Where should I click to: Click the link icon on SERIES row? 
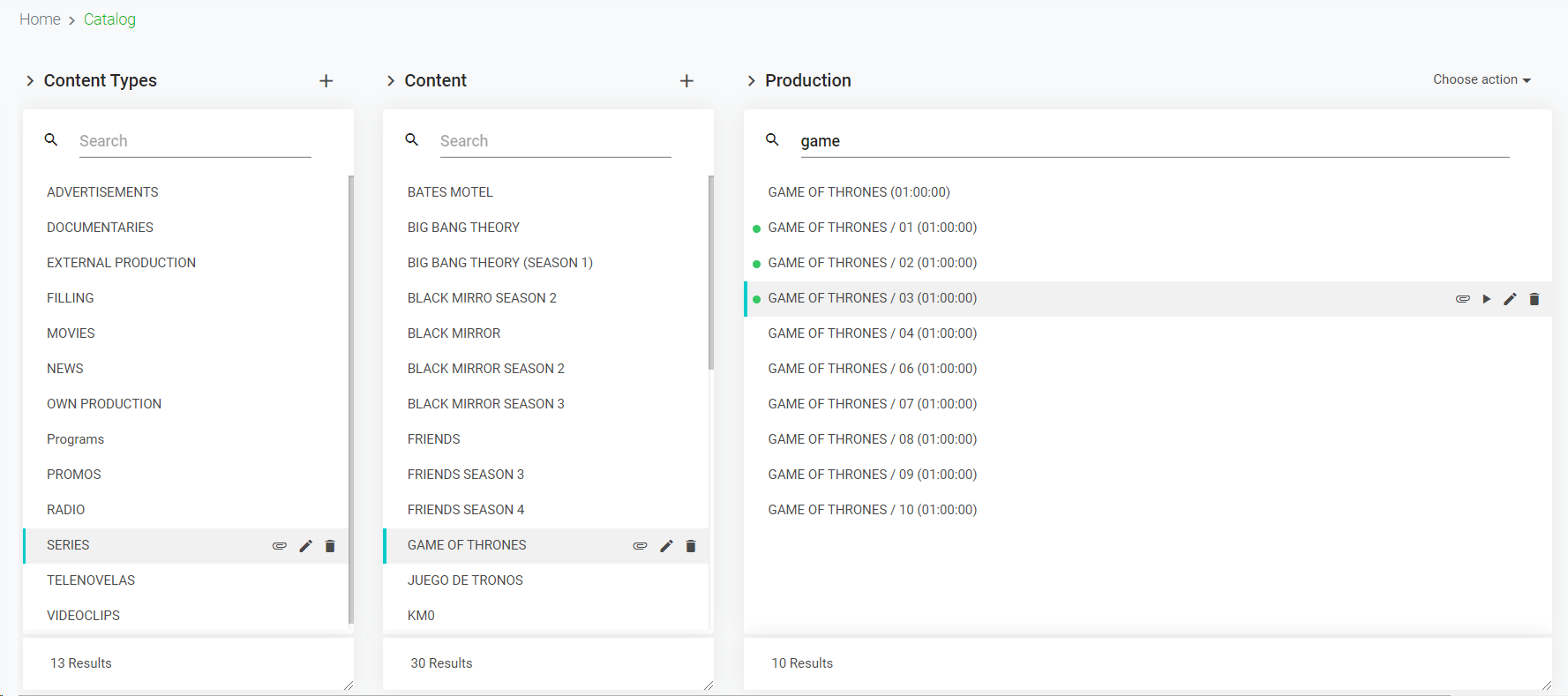point(279,546)
